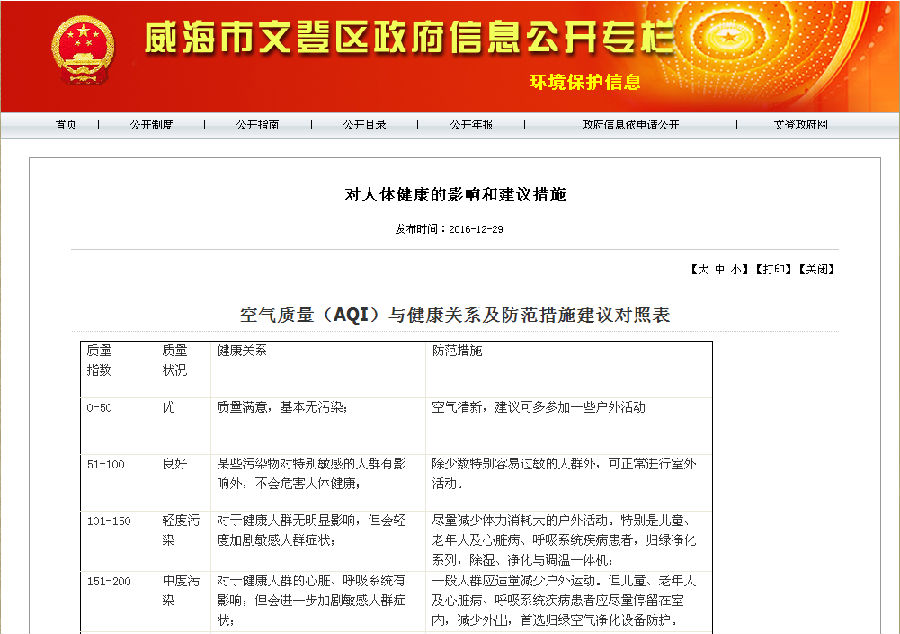The width and height of the screenshot is (900, 634).
Task: Open 政府信息依申请公开 page
Action: (630, 125)
